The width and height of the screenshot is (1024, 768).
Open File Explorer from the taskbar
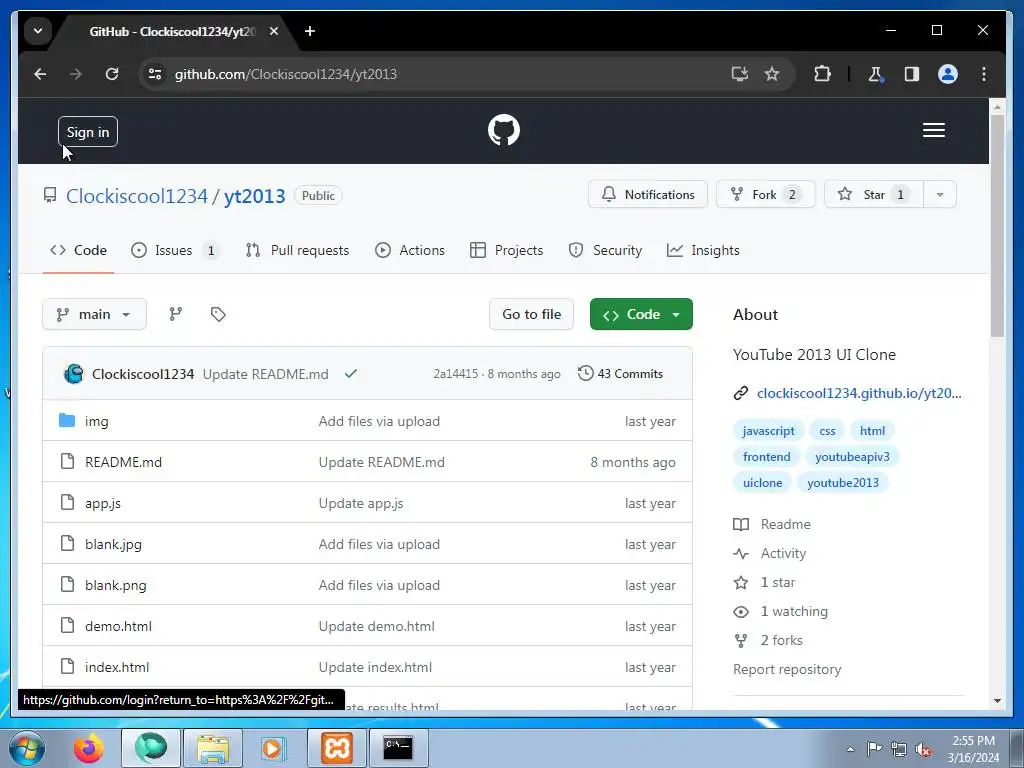[x=213, y=748]
